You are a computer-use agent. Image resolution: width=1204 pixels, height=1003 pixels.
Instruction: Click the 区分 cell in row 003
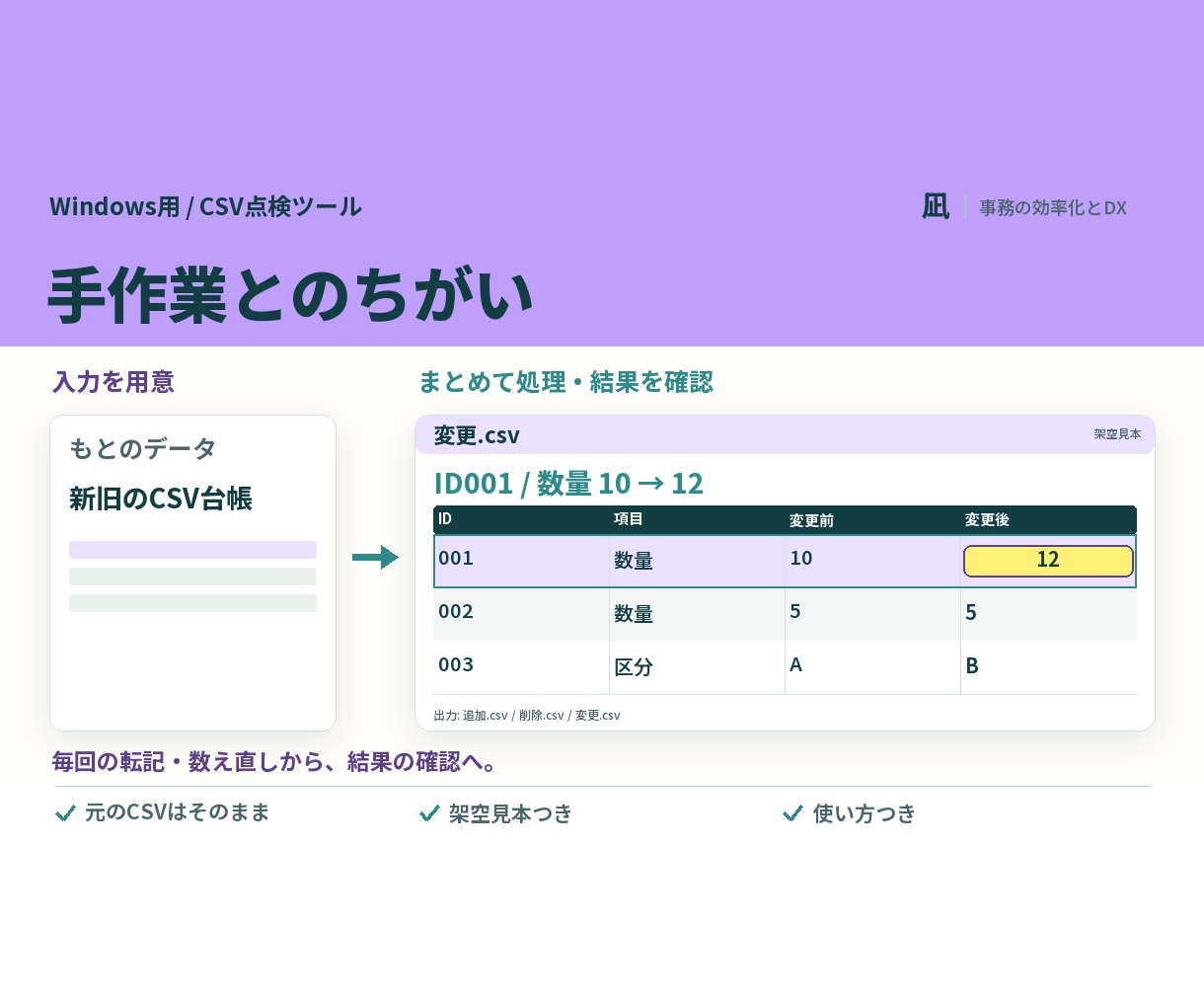(634, 667)
